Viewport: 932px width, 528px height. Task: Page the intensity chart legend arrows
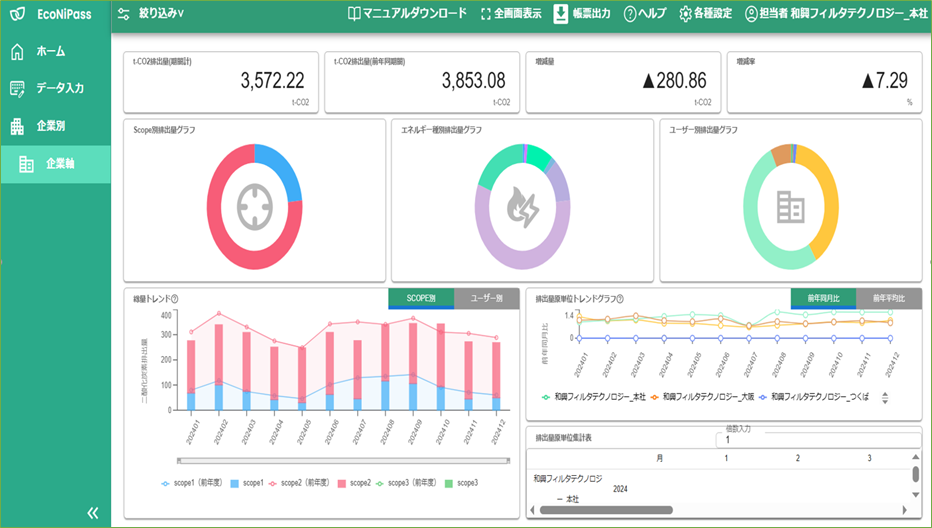885,398
